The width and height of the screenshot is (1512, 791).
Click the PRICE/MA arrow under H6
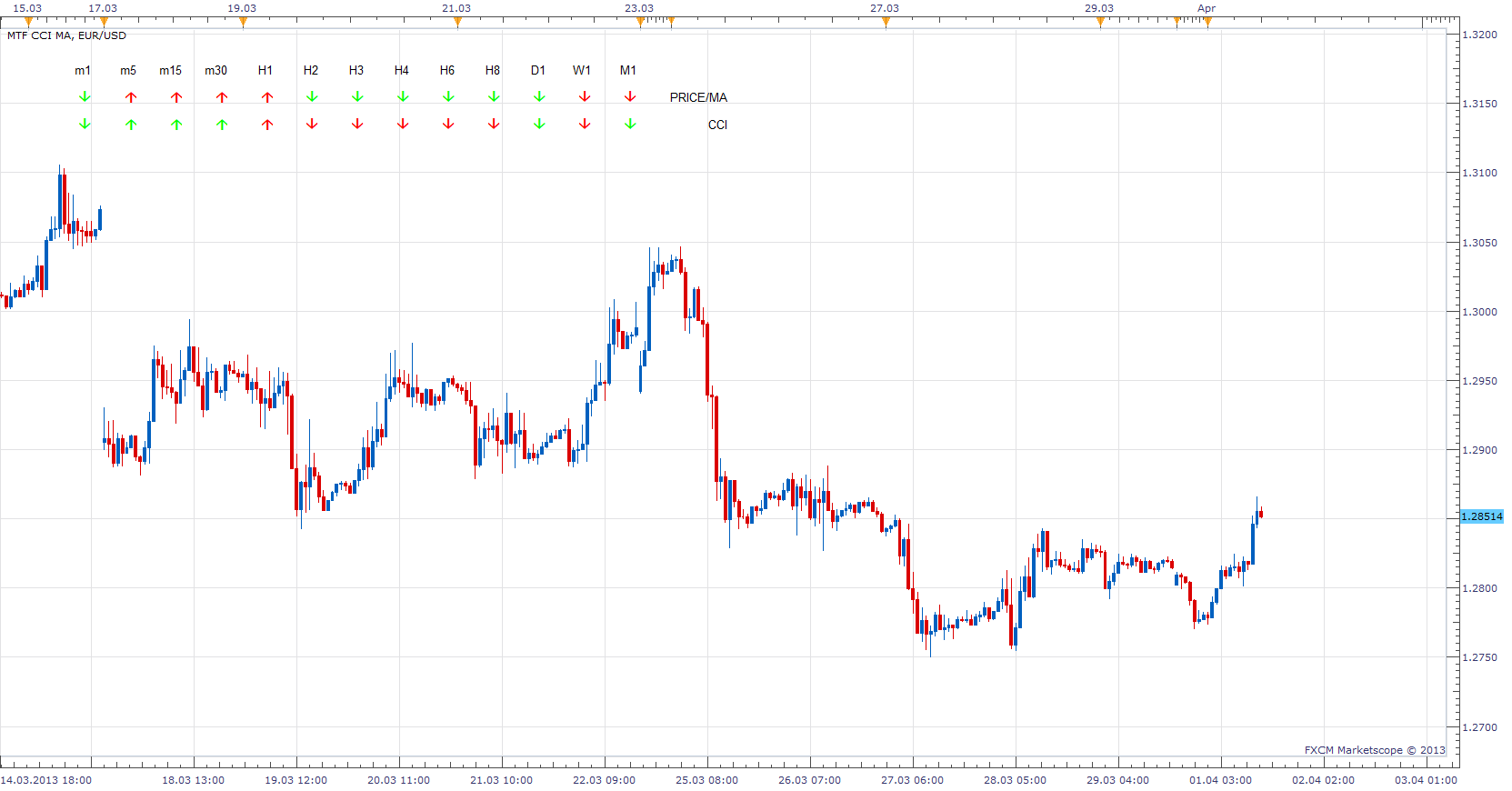(x=448, y=97)
